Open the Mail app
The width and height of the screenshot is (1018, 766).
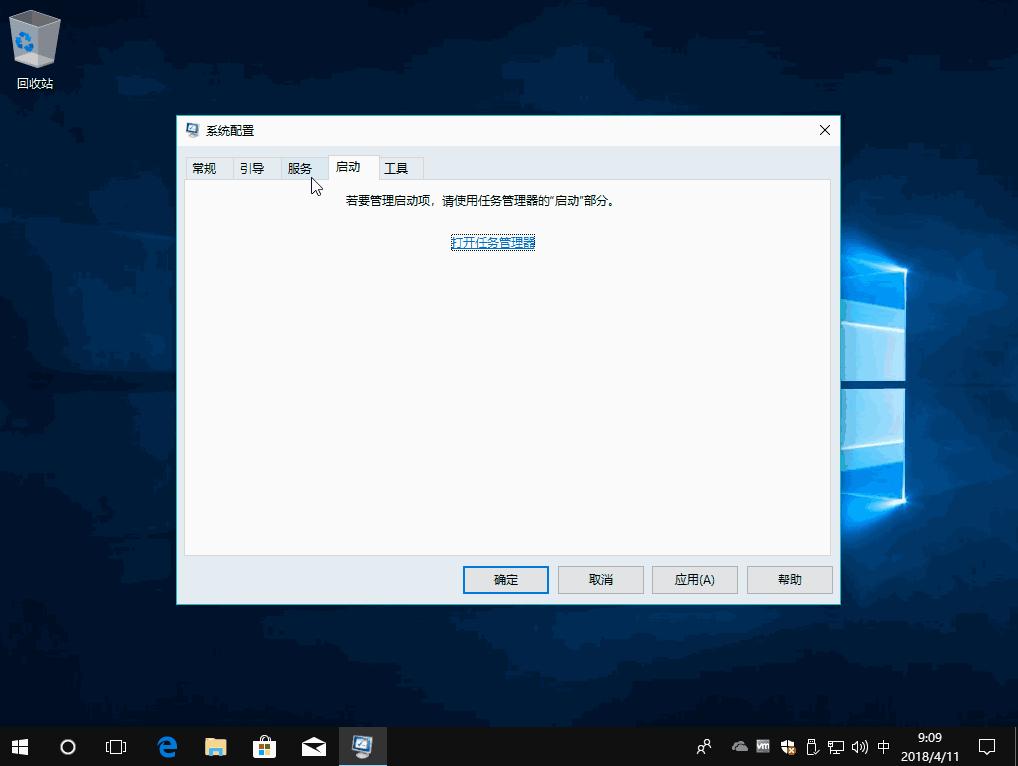313,746
